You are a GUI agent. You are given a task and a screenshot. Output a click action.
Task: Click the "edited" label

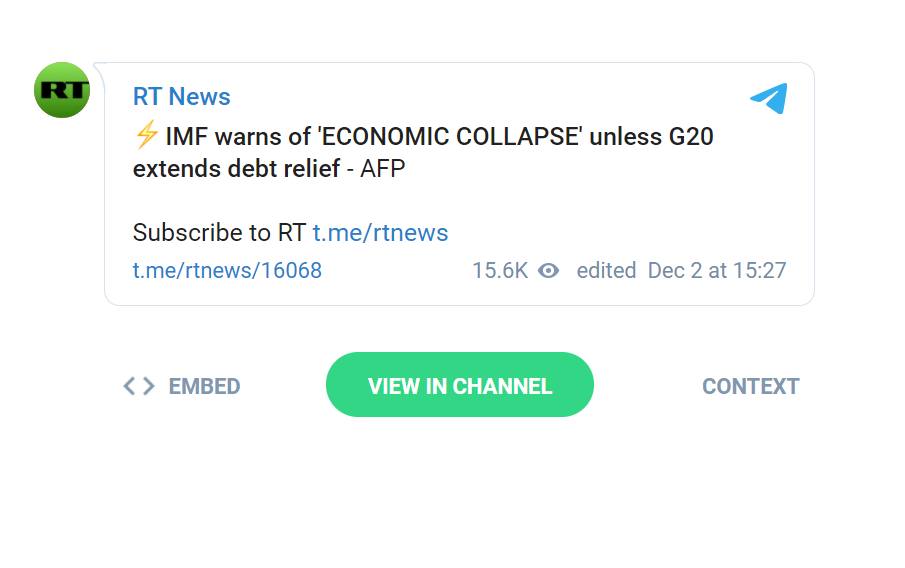tap(606, 270)
